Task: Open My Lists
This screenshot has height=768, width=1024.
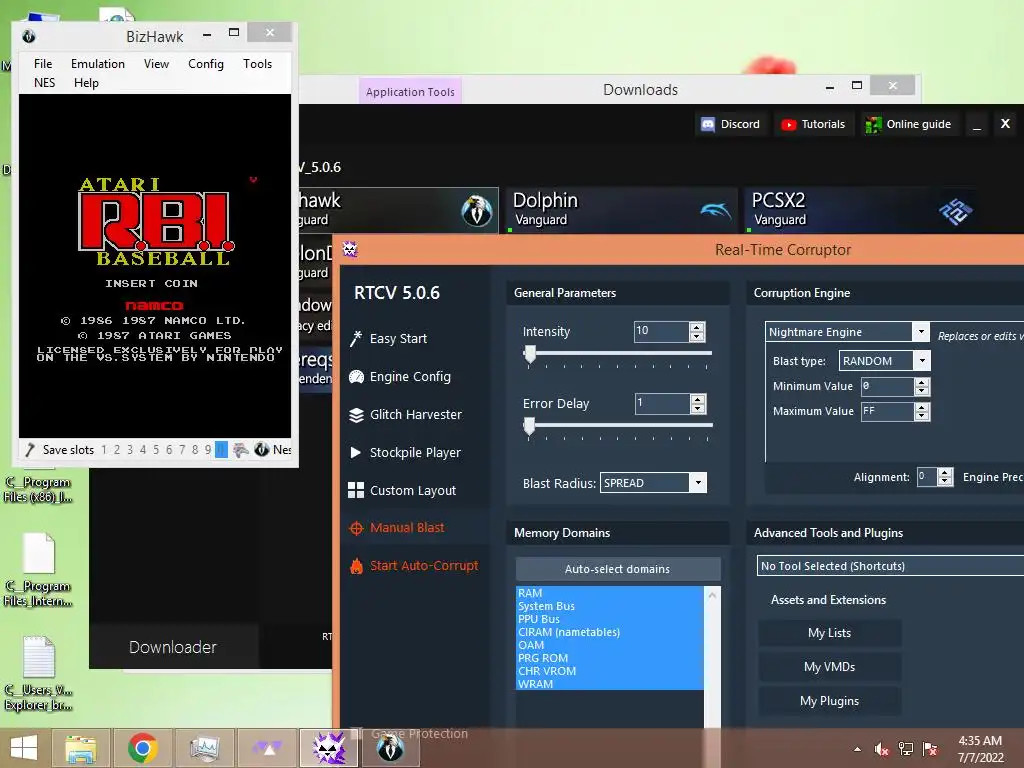Action: pyautogui.click(x=829, y=632)
